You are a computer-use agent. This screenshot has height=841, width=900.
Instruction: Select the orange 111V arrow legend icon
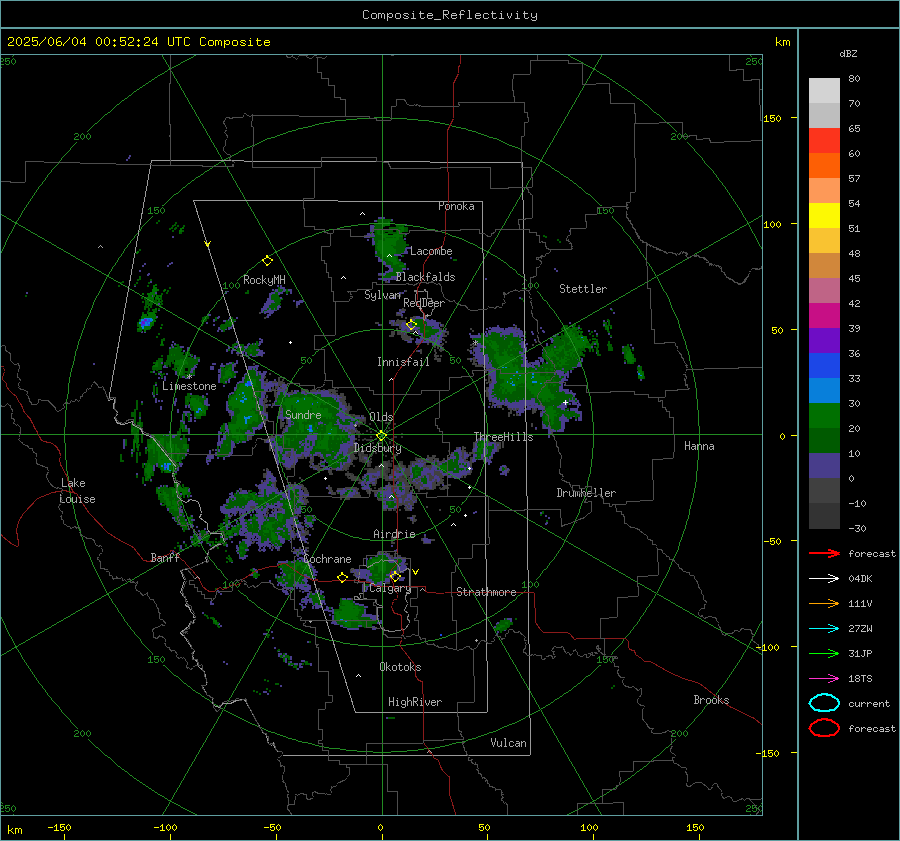[x=824, y=603]
